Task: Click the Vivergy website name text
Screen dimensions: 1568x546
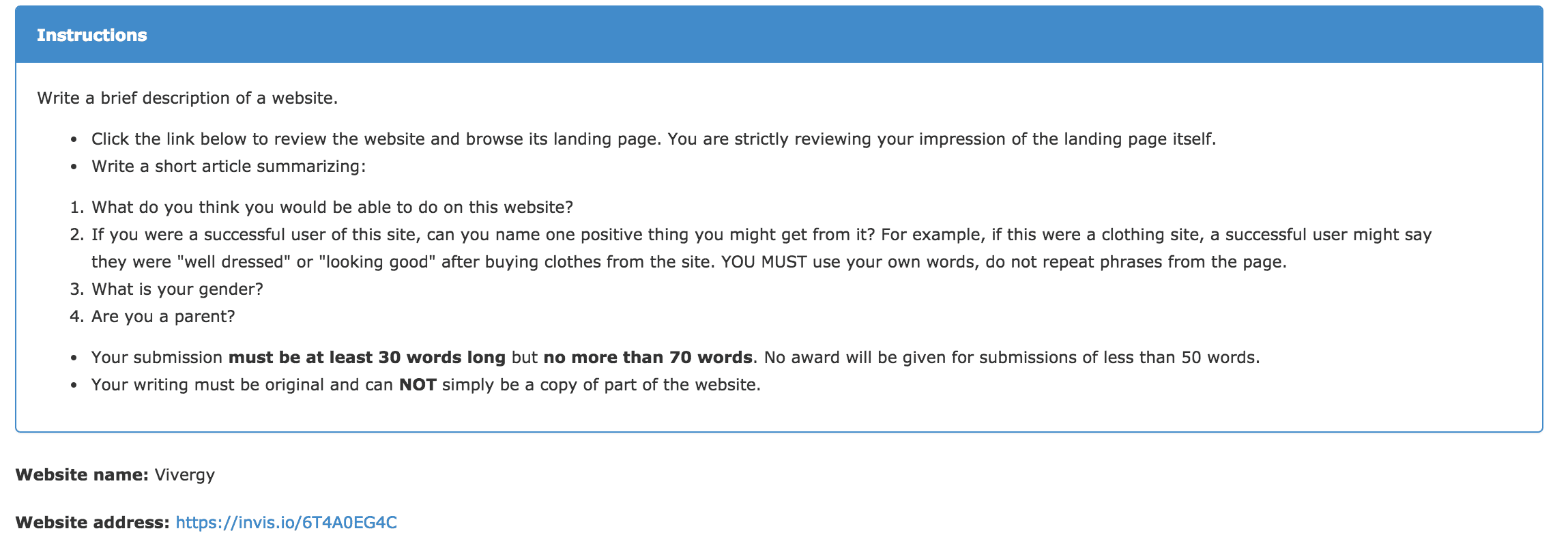Action: [184, 475]
